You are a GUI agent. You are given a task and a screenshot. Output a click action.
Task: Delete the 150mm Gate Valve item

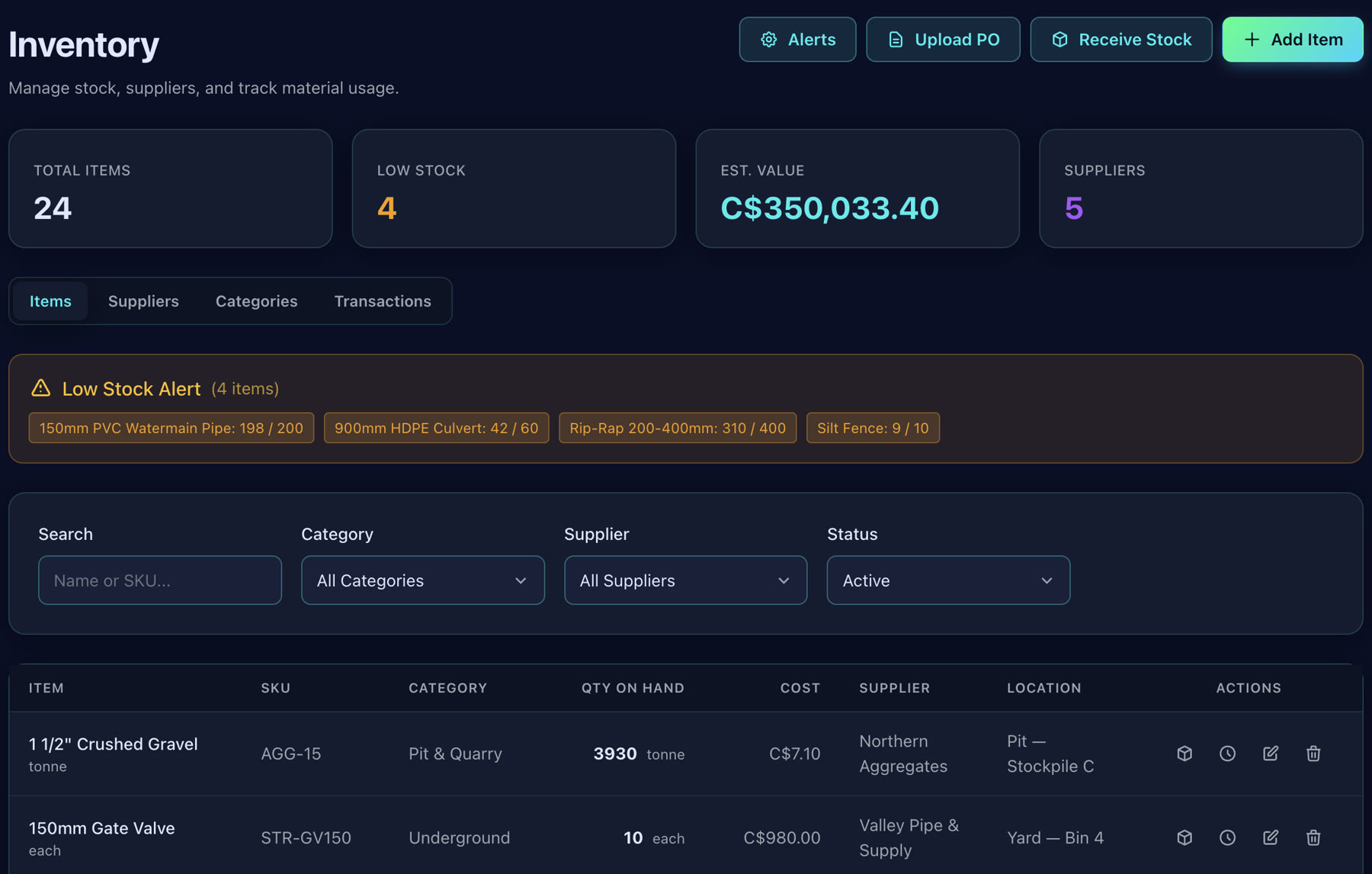pyautogui.click(x=1313, y=837)
